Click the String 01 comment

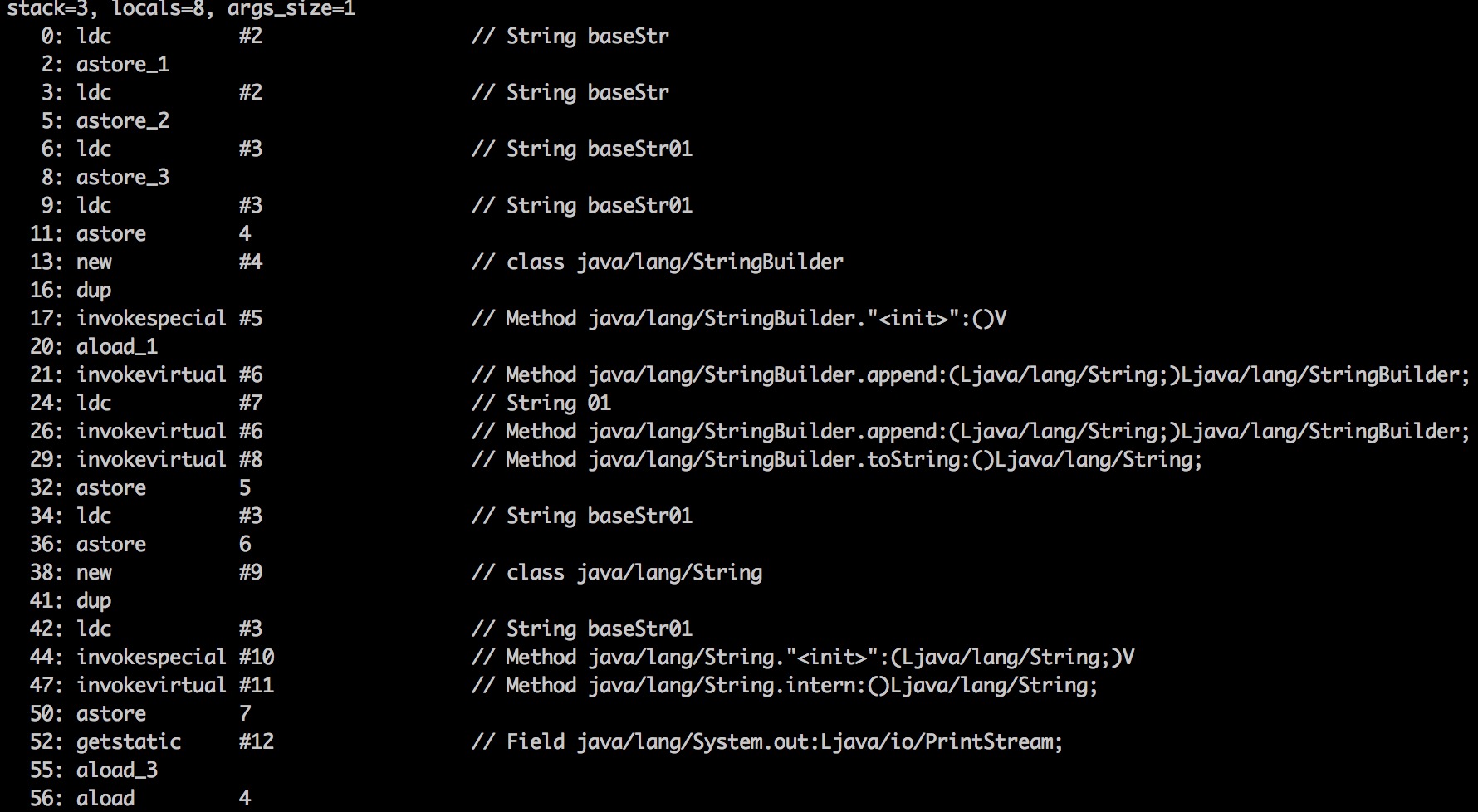(541, 404)
